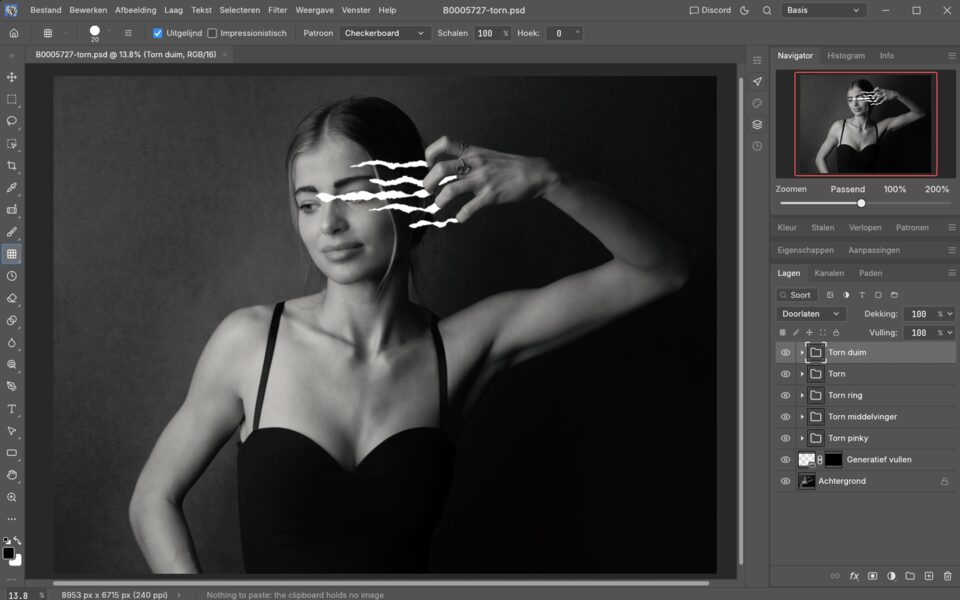The image size is (960, 600).
Task: Expand the Torn middelvinger group
Action: [802, 417]
